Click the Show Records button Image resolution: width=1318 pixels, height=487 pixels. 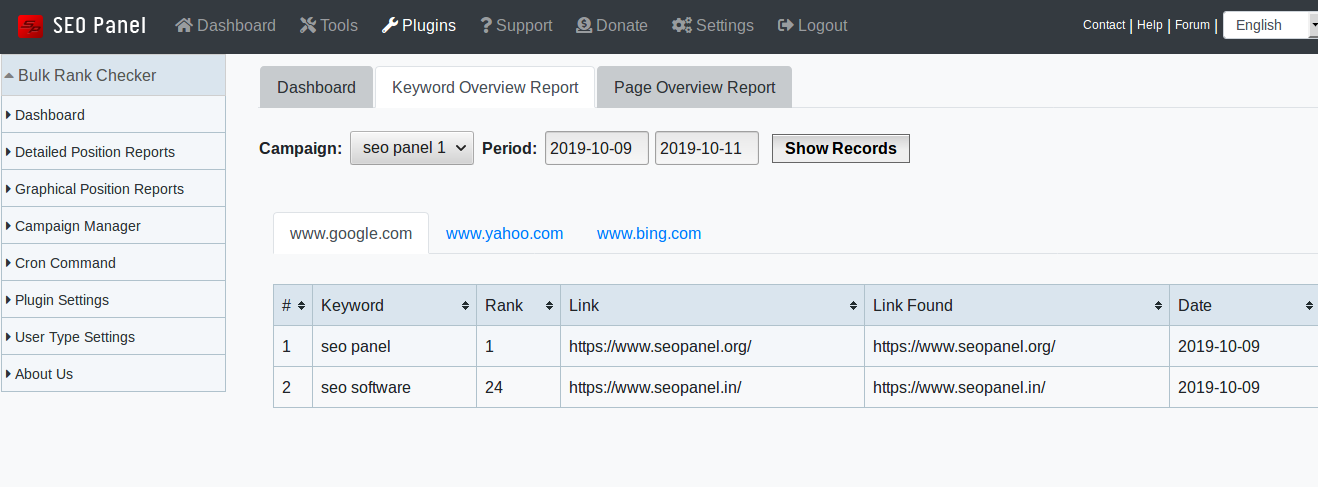click(841, 148)
